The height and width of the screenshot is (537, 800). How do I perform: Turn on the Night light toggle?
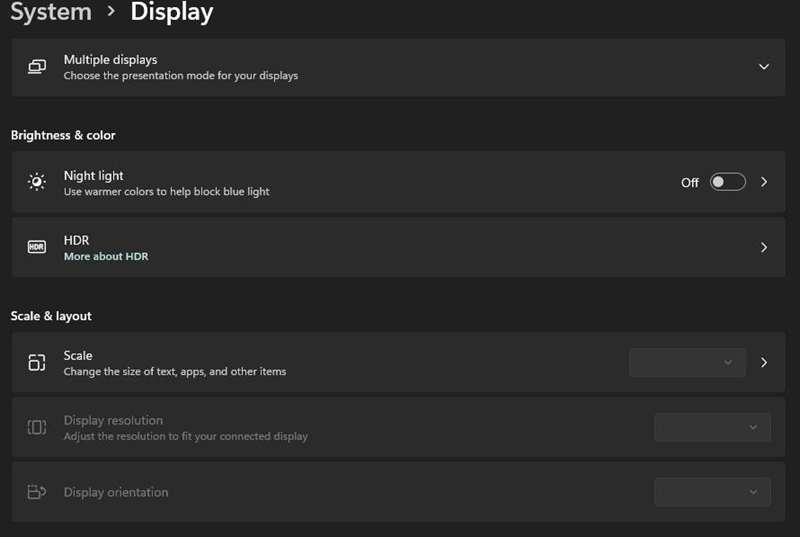click(x=728, y=182)
